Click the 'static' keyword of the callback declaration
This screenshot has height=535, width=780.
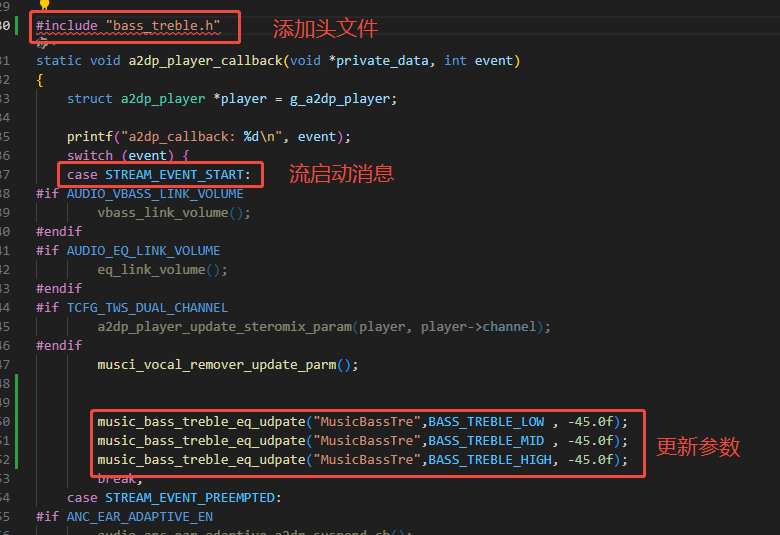(x=59, y=61)
